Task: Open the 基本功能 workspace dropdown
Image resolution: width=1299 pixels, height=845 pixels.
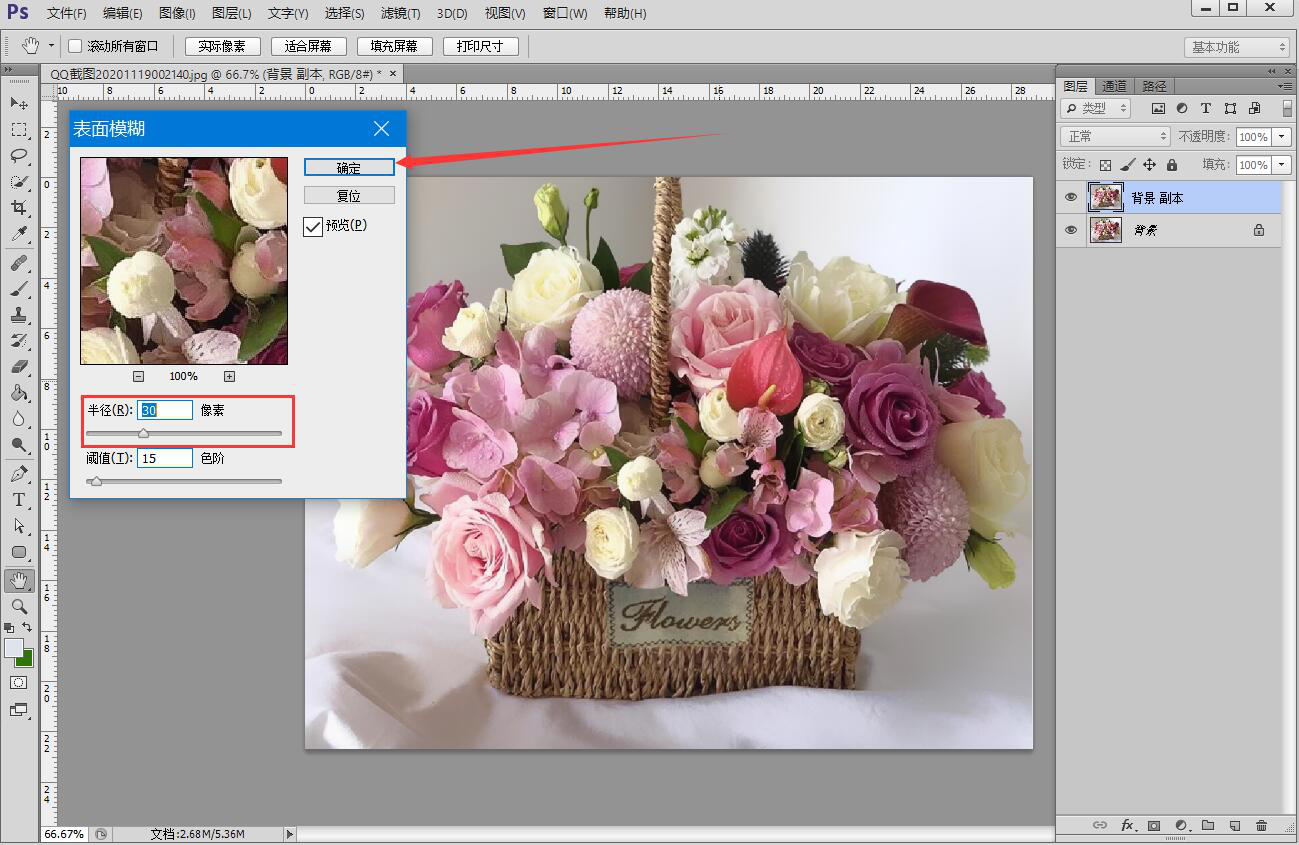Action: pyautogui.click(x=1237, y=47)
